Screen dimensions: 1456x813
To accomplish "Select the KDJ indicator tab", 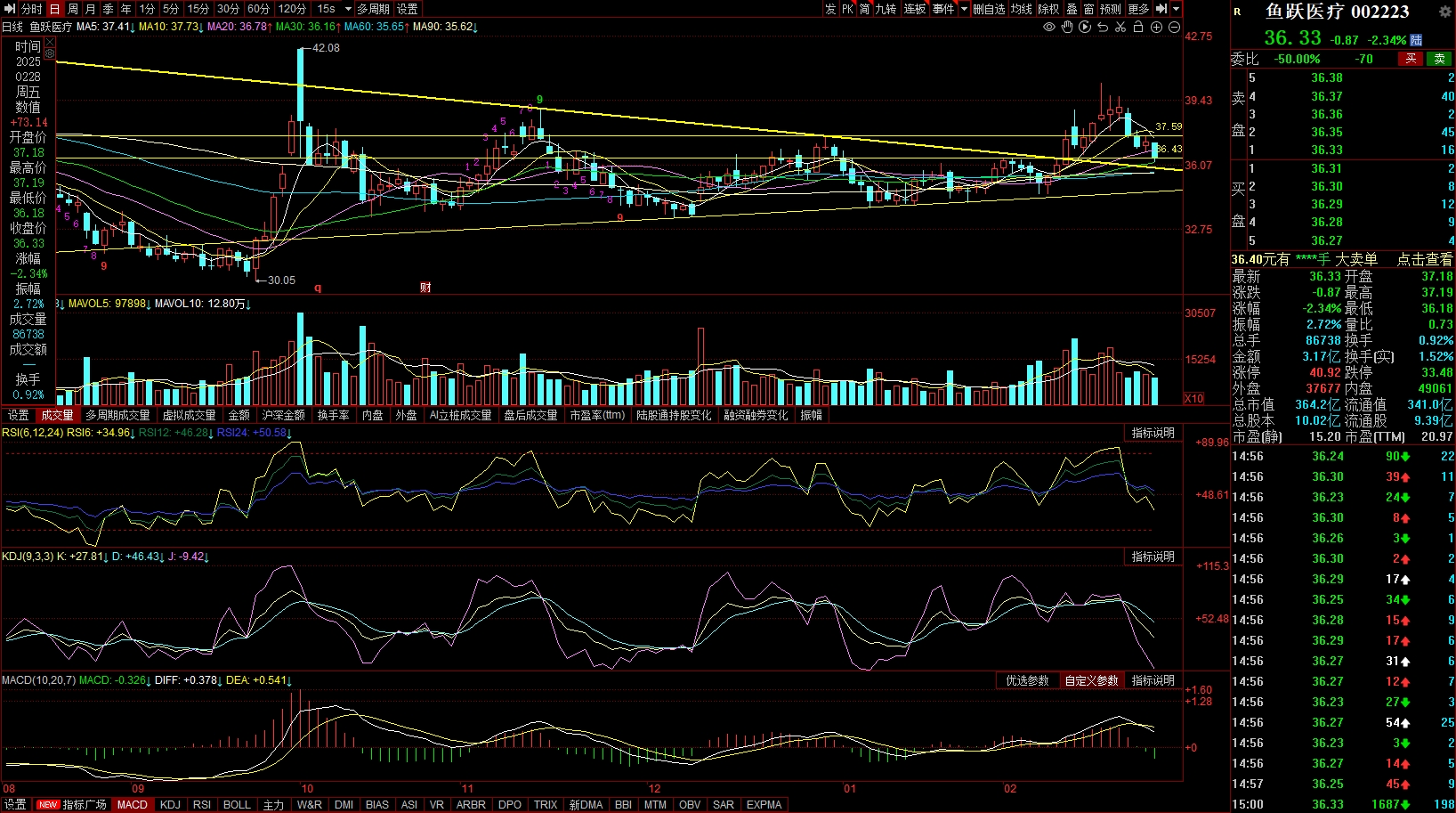I will [170, 804].
